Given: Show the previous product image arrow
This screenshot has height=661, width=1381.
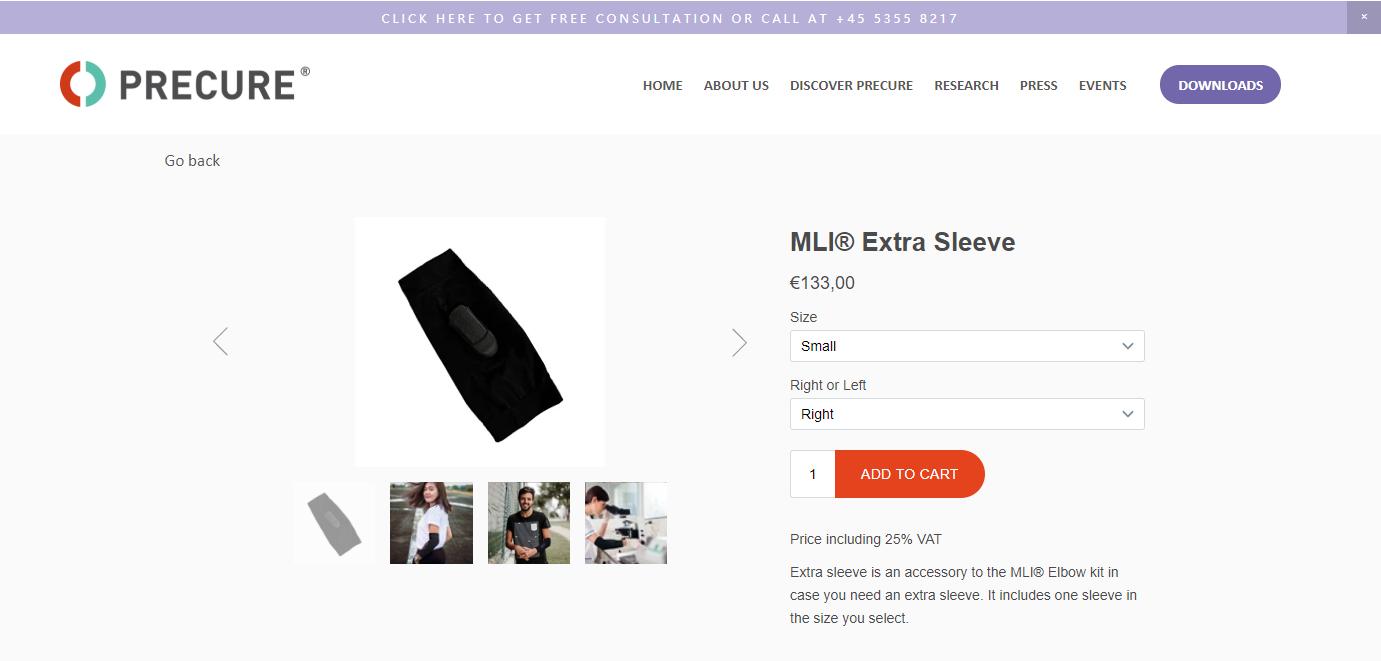Looking at the screenshot, I should (220, 342).
